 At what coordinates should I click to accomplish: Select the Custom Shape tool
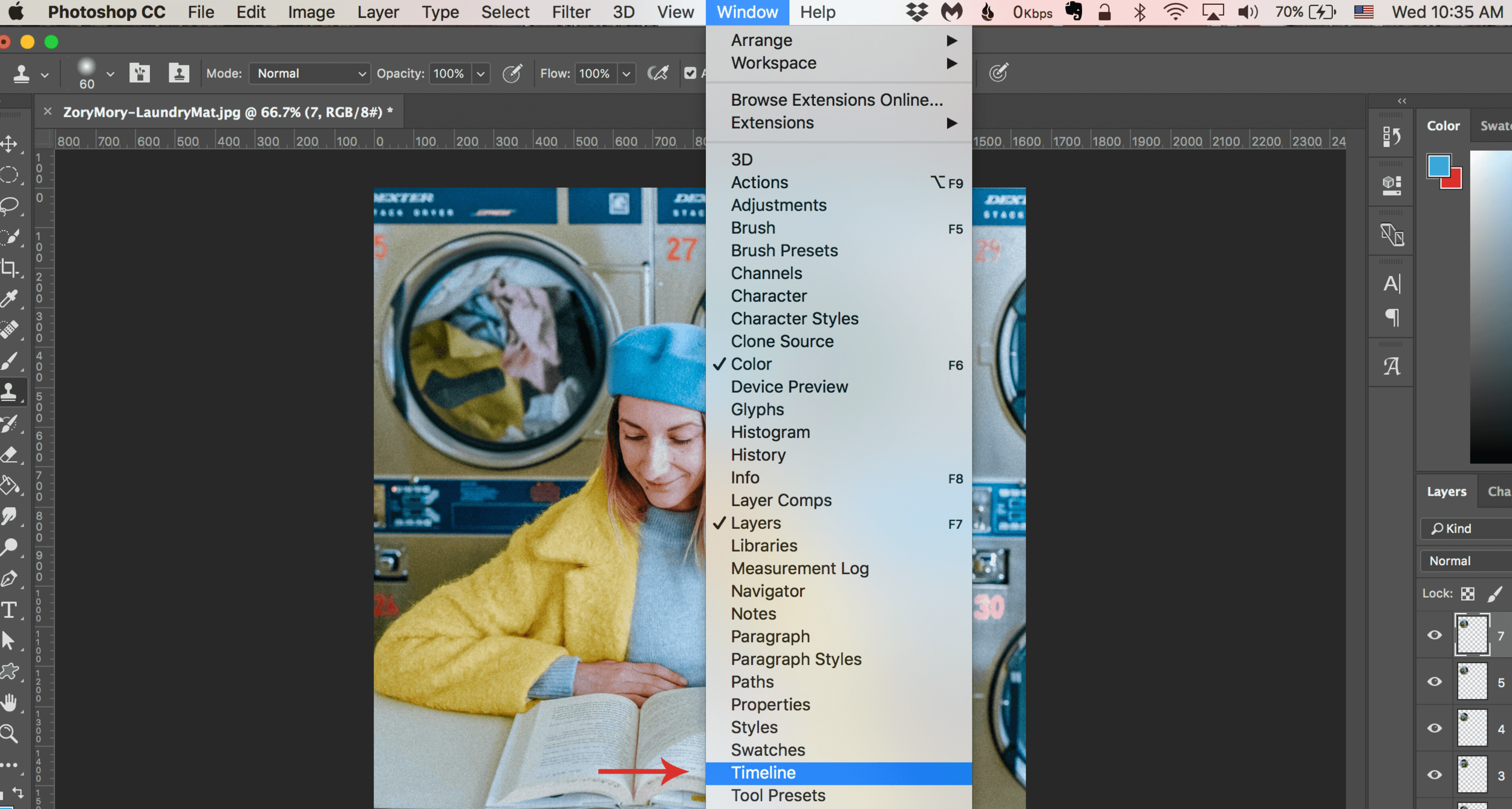[9, 671]
